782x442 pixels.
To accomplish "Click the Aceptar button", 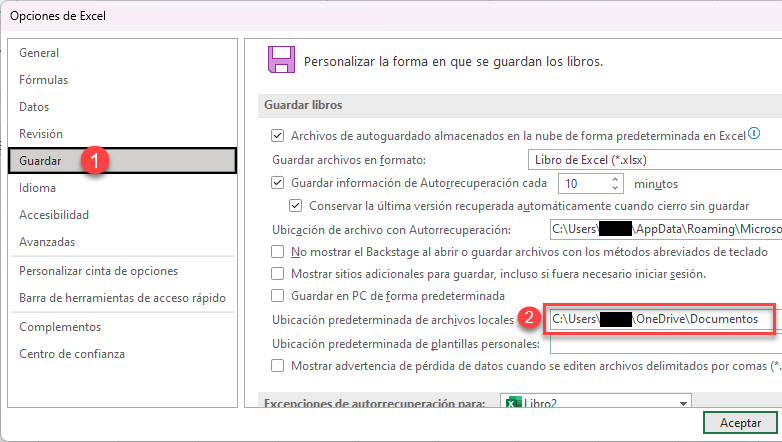I will [740, 423].
